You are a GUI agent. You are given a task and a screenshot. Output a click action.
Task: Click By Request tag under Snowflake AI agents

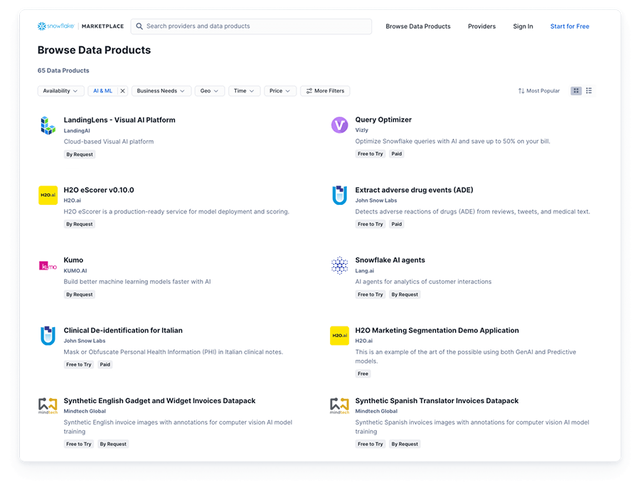pyautogui.click(x=404, y=294)
